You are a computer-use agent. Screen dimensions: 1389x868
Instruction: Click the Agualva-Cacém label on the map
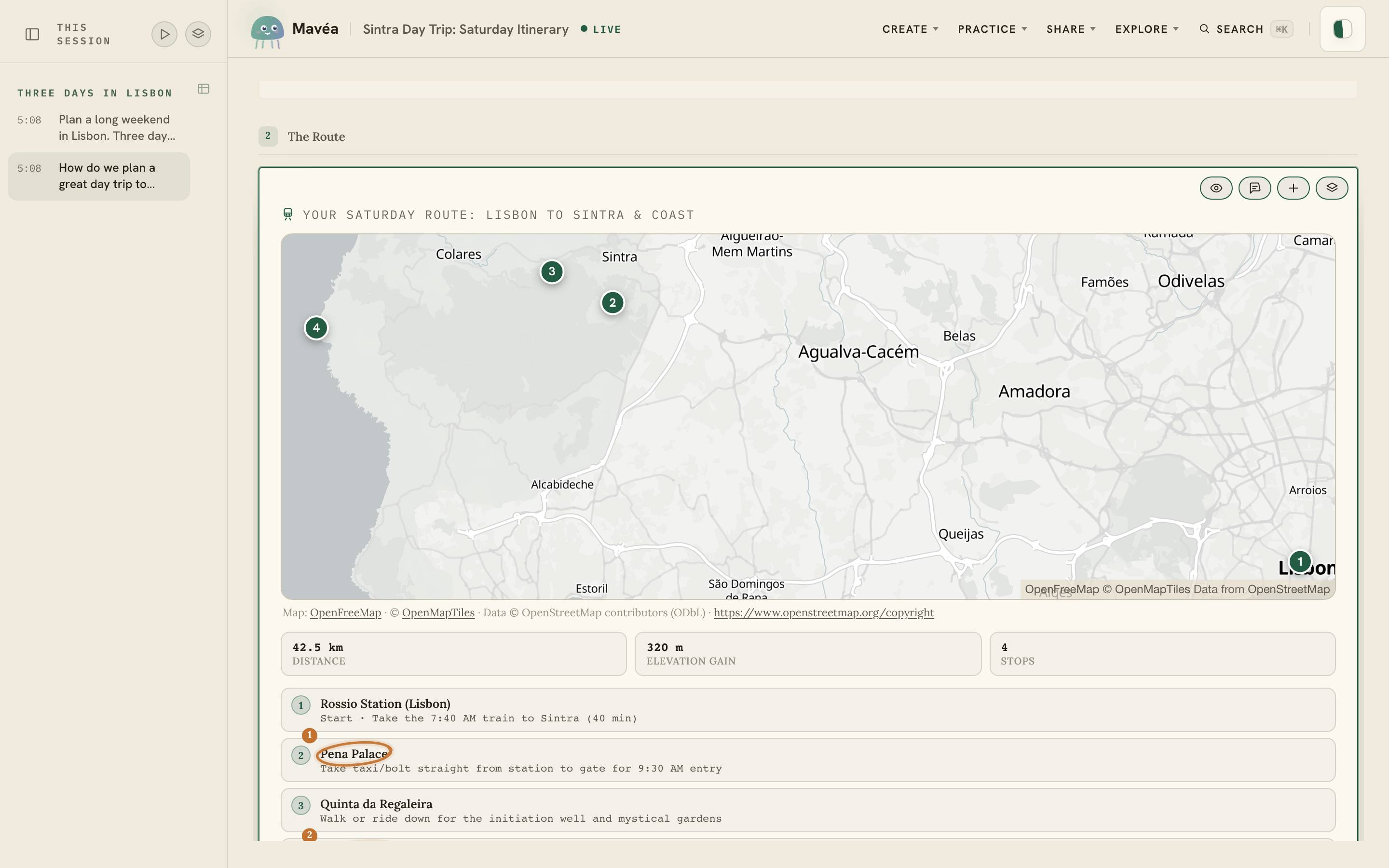tap(858, 352)
